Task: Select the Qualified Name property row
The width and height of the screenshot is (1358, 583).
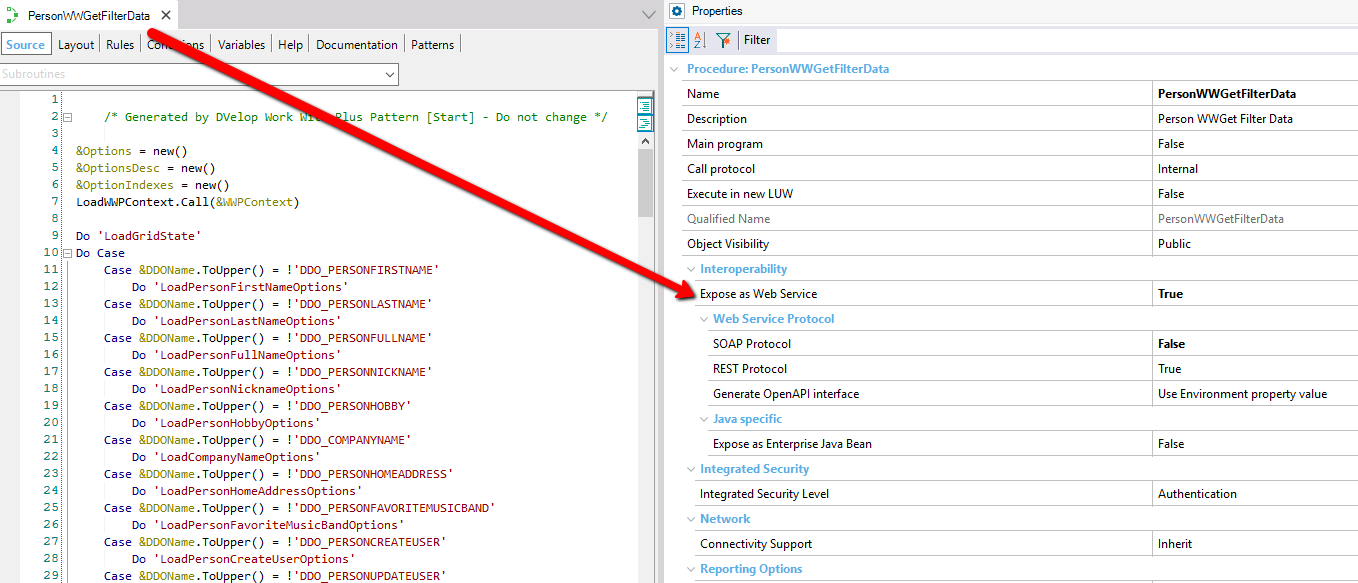Action: [x=1019, y=219]
